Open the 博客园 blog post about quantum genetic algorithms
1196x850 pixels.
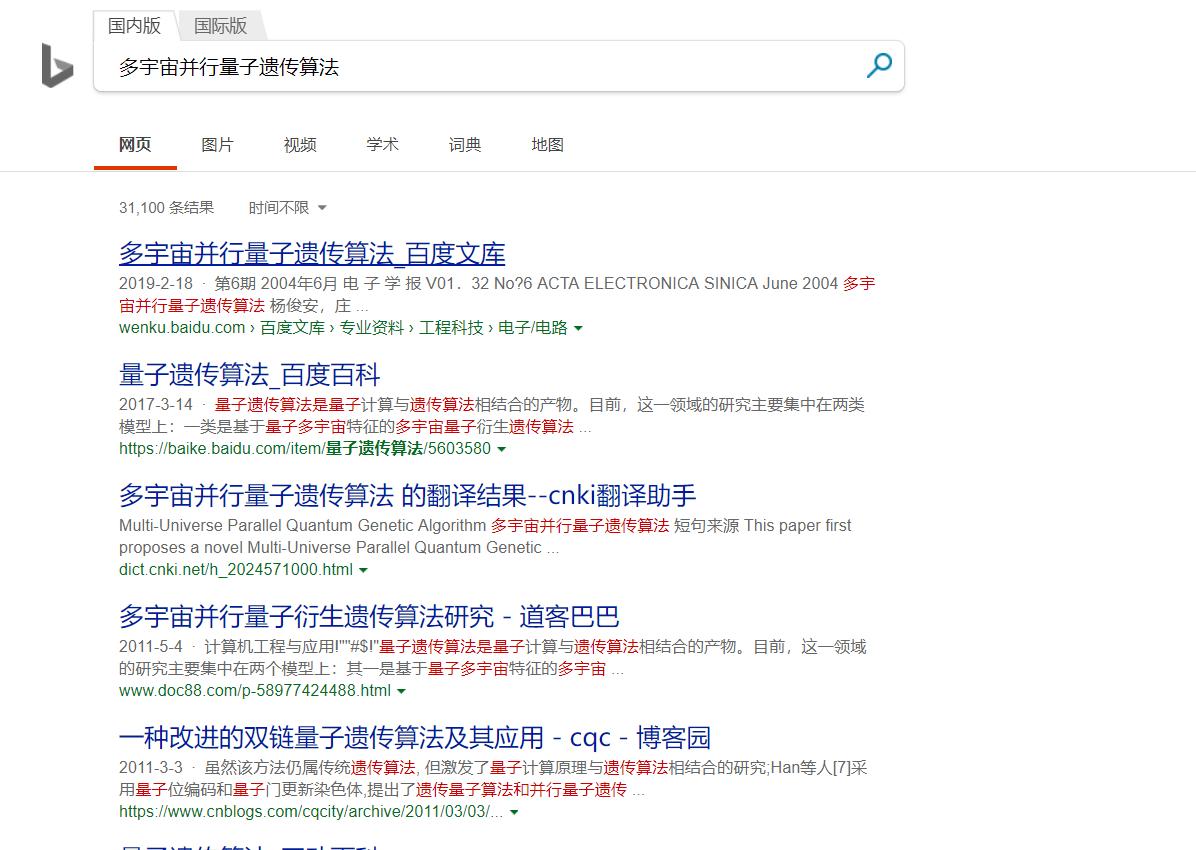coord(414,737)
